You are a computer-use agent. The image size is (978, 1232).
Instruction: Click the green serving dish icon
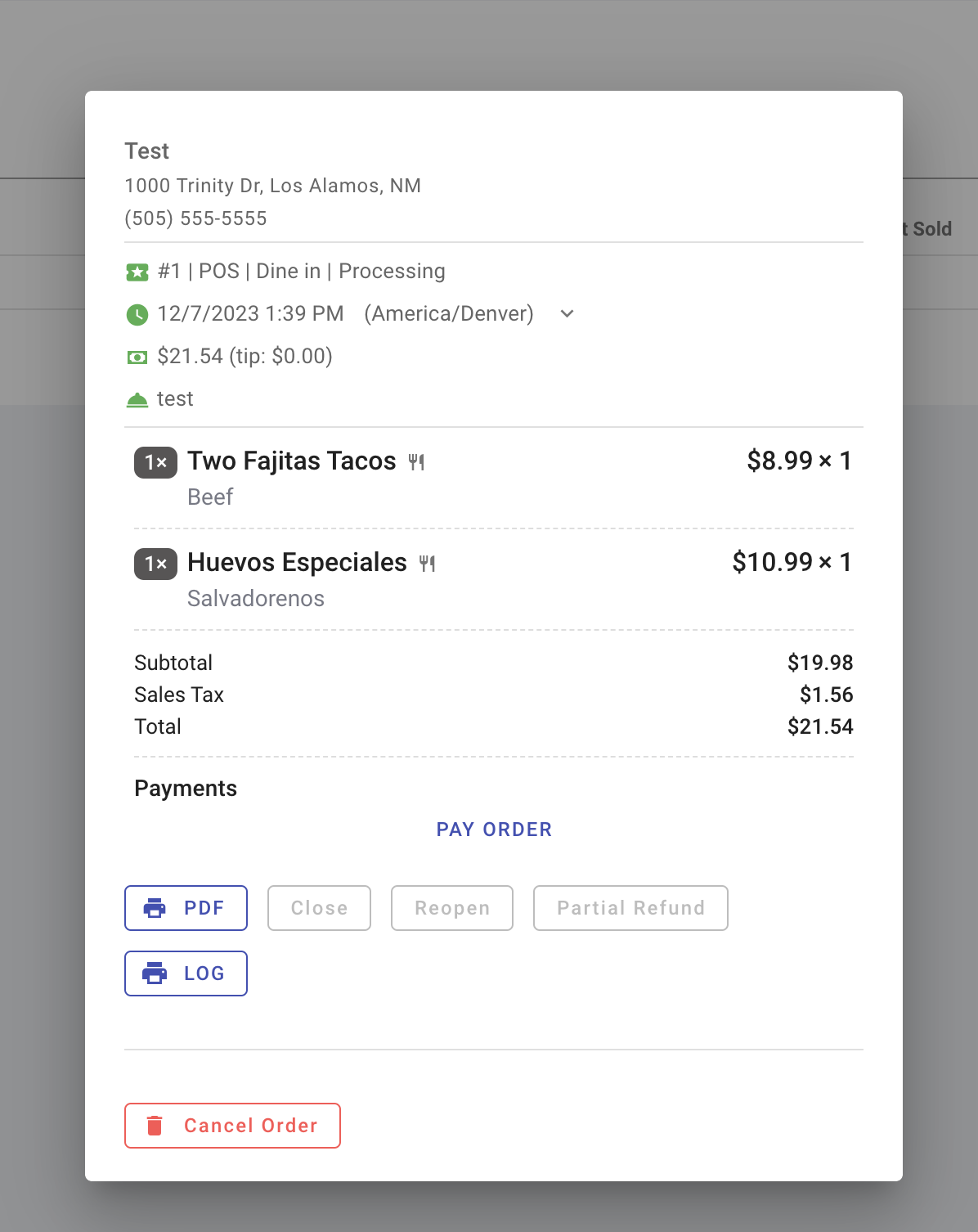click(137, 399)
